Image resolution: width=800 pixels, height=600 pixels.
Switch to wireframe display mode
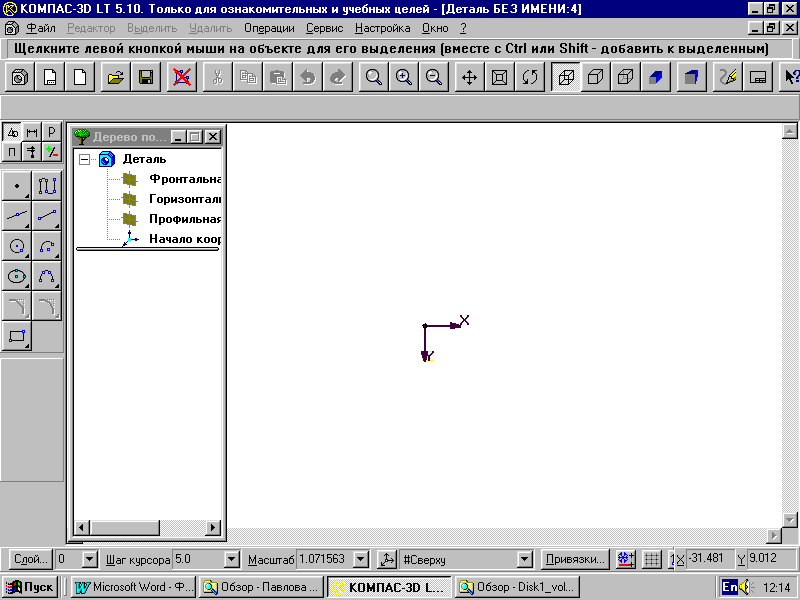pyautogui.click(x=566, y=78)
